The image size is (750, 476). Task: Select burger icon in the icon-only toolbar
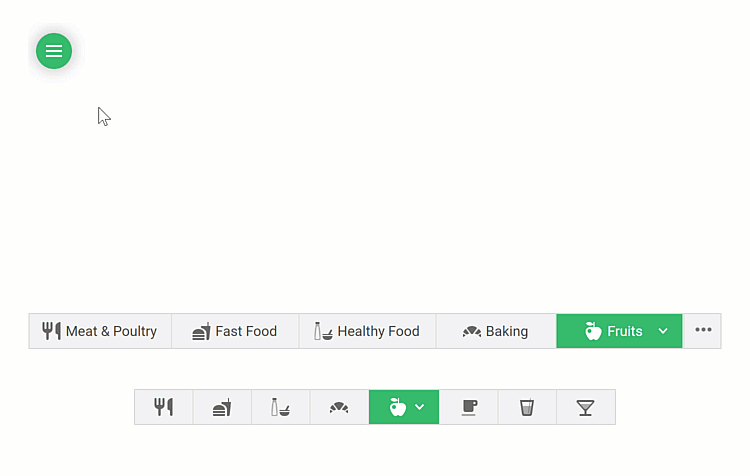(x=222, y=407)
